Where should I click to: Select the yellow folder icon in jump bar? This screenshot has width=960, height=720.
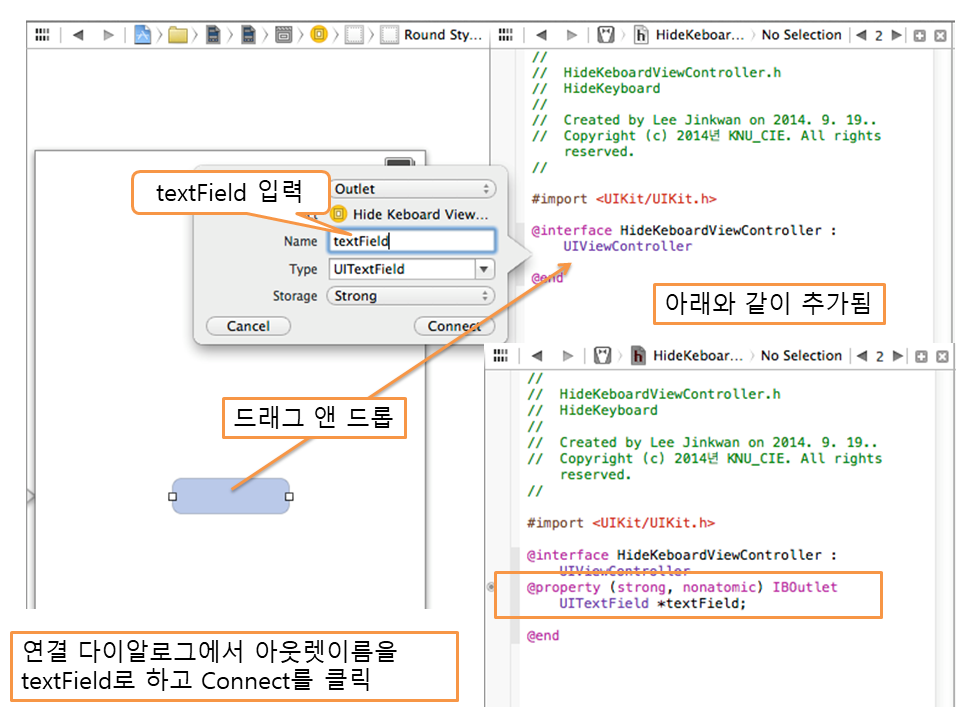pos(178,35)
